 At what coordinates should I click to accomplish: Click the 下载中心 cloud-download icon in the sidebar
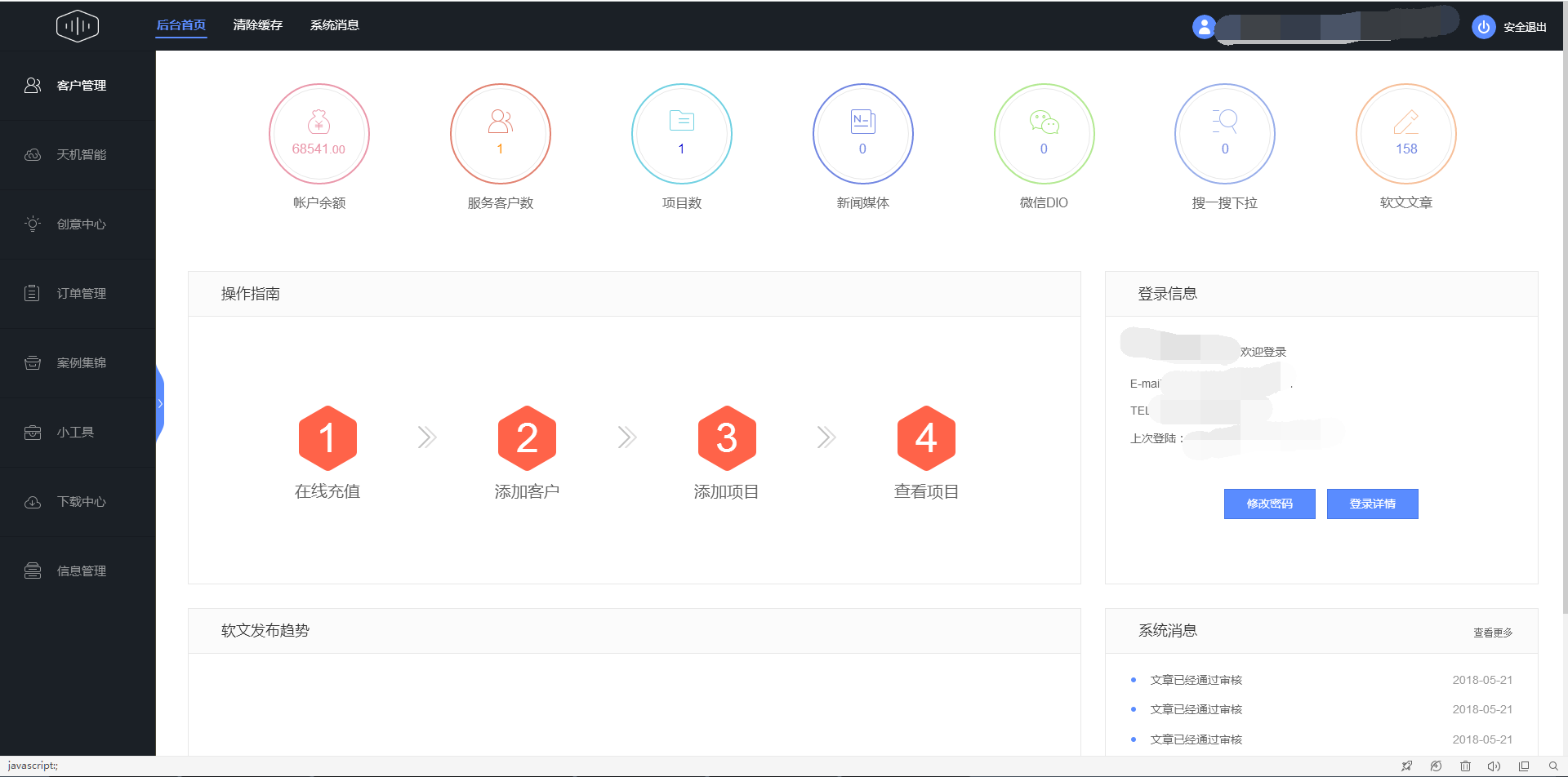pyautogui.click(x=33, y=502)
